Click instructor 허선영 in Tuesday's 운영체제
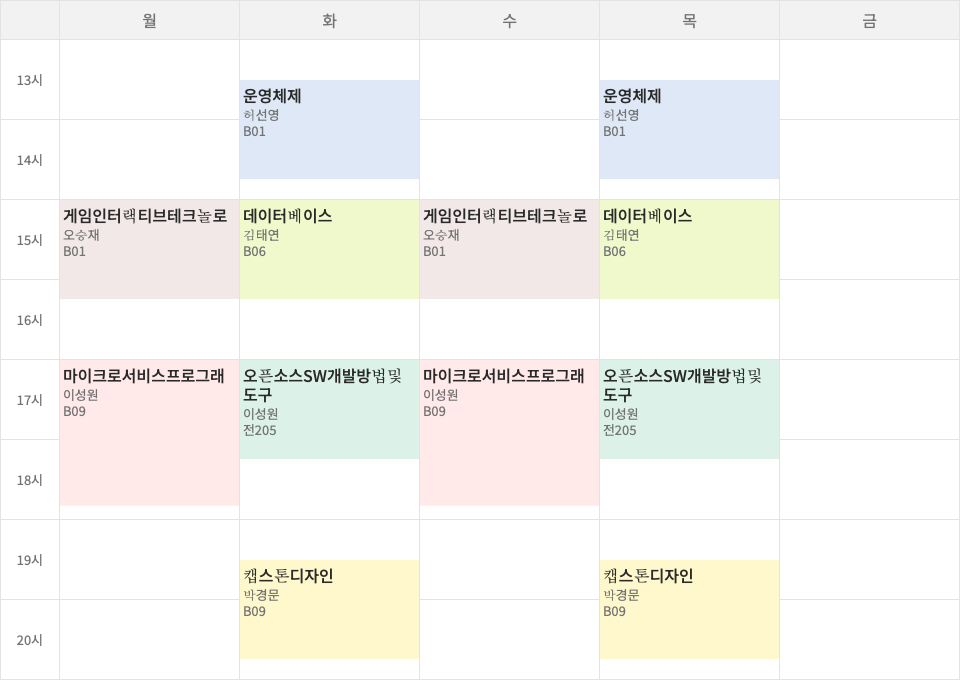 click(261, 115)
